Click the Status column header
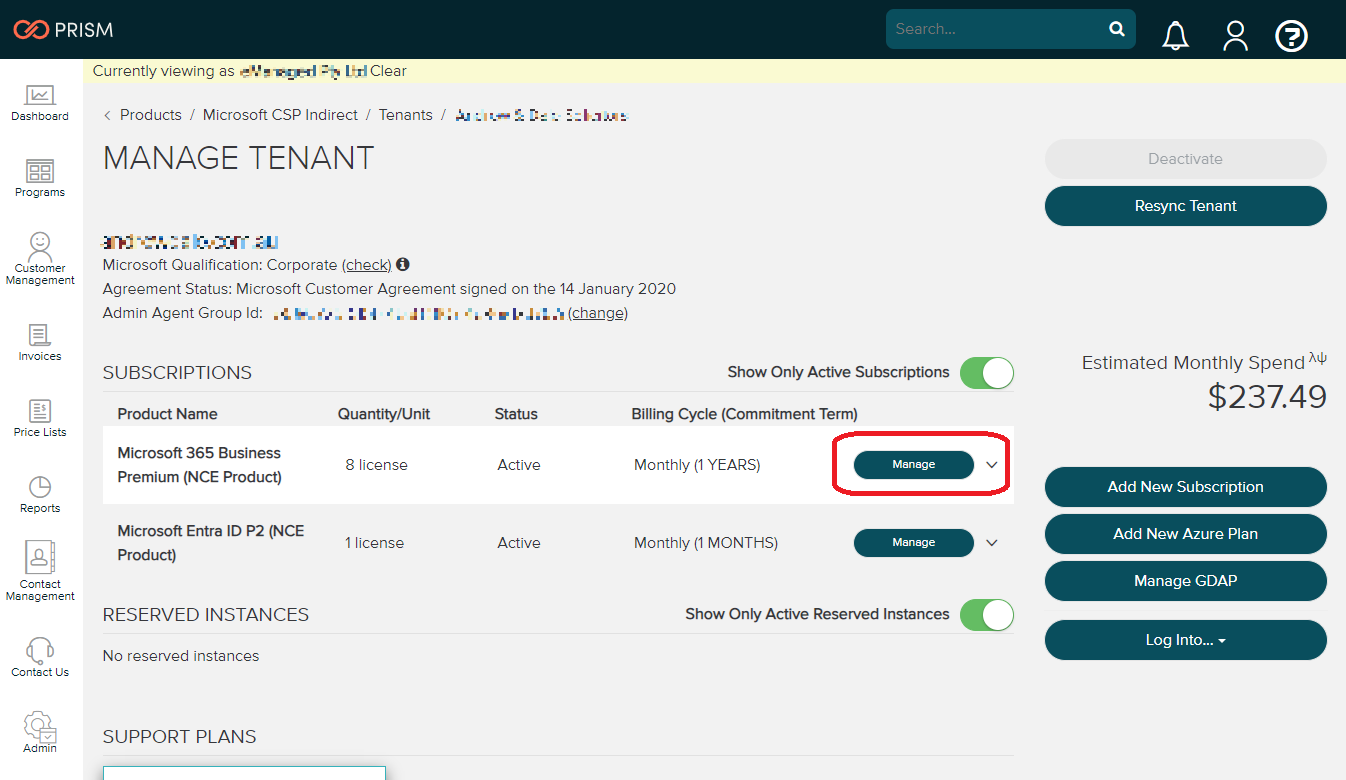 click(x=516, y=414)
